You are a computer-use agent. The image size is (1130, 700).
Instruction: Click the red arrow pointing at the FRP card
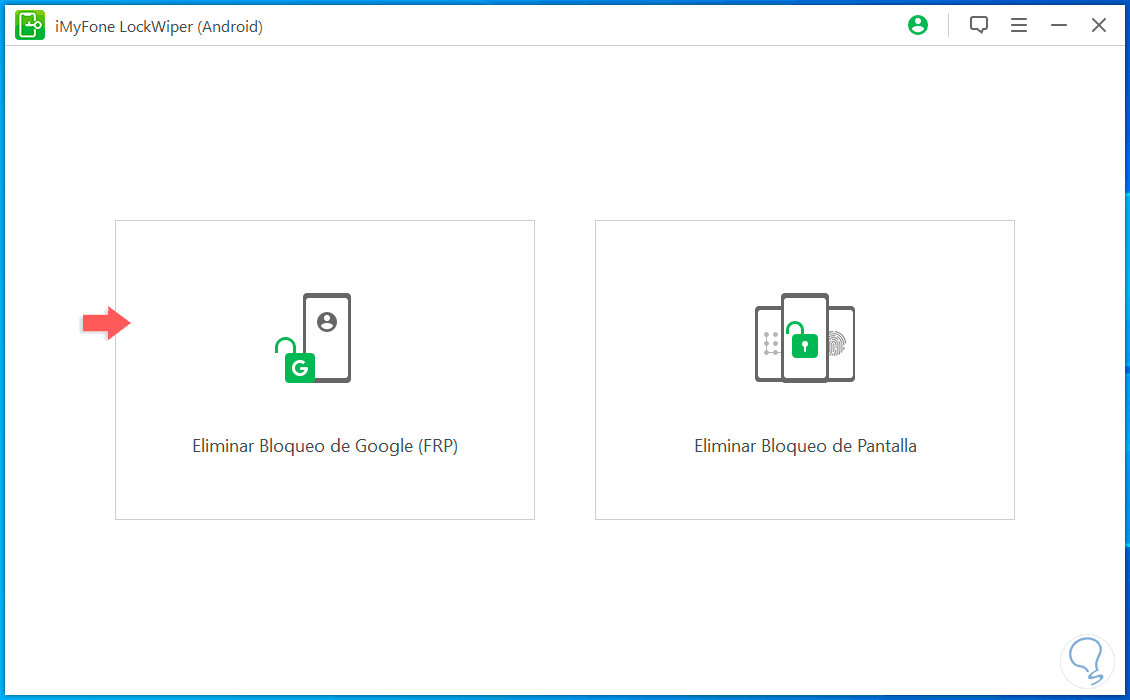point(105,322)
